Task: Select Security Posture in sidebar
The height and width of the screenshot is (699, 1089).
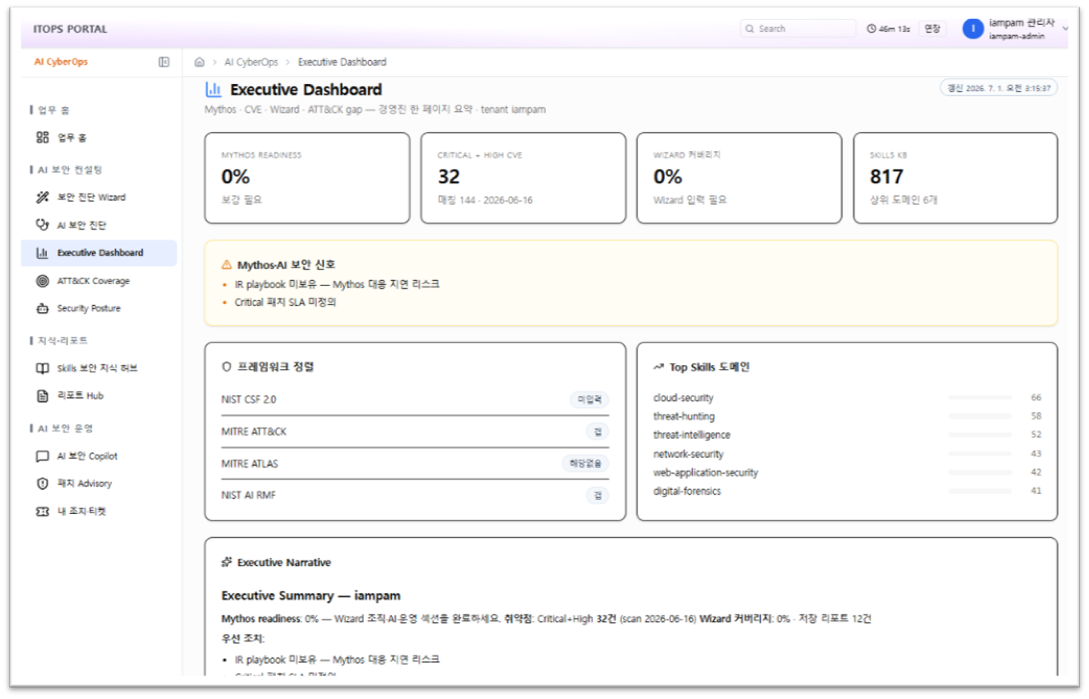Action: (99, 308)
